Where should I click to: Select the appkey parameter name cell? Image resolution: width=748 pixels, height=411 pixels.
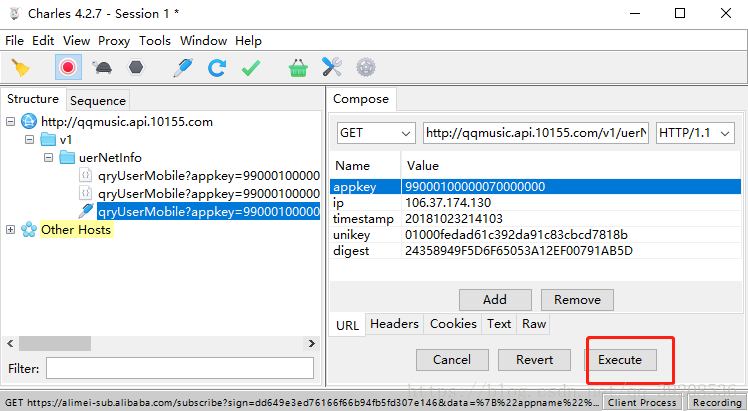pos(365,186)
